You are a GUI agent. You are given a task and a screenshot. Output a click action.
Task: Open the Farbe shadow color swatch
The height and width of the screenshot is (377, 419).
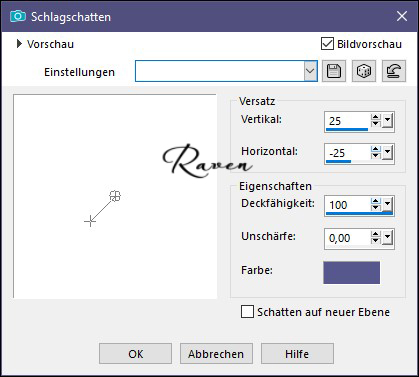pos(351,272)
